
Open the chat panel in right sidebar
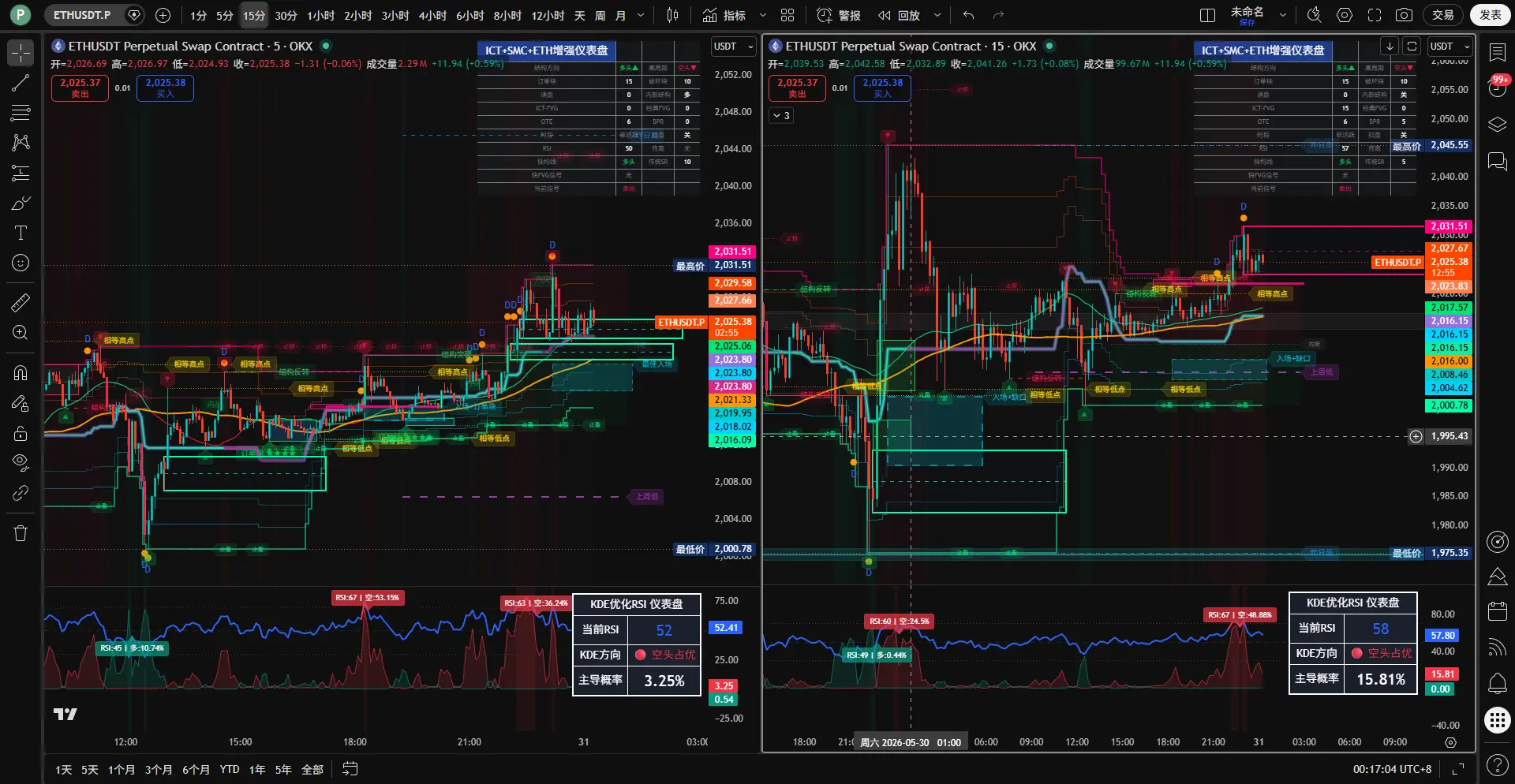pos(1497,162)
